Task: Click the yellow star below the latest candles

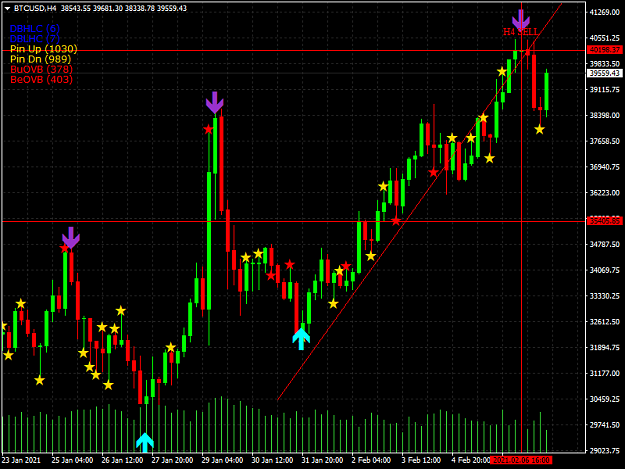Action: 539,130
